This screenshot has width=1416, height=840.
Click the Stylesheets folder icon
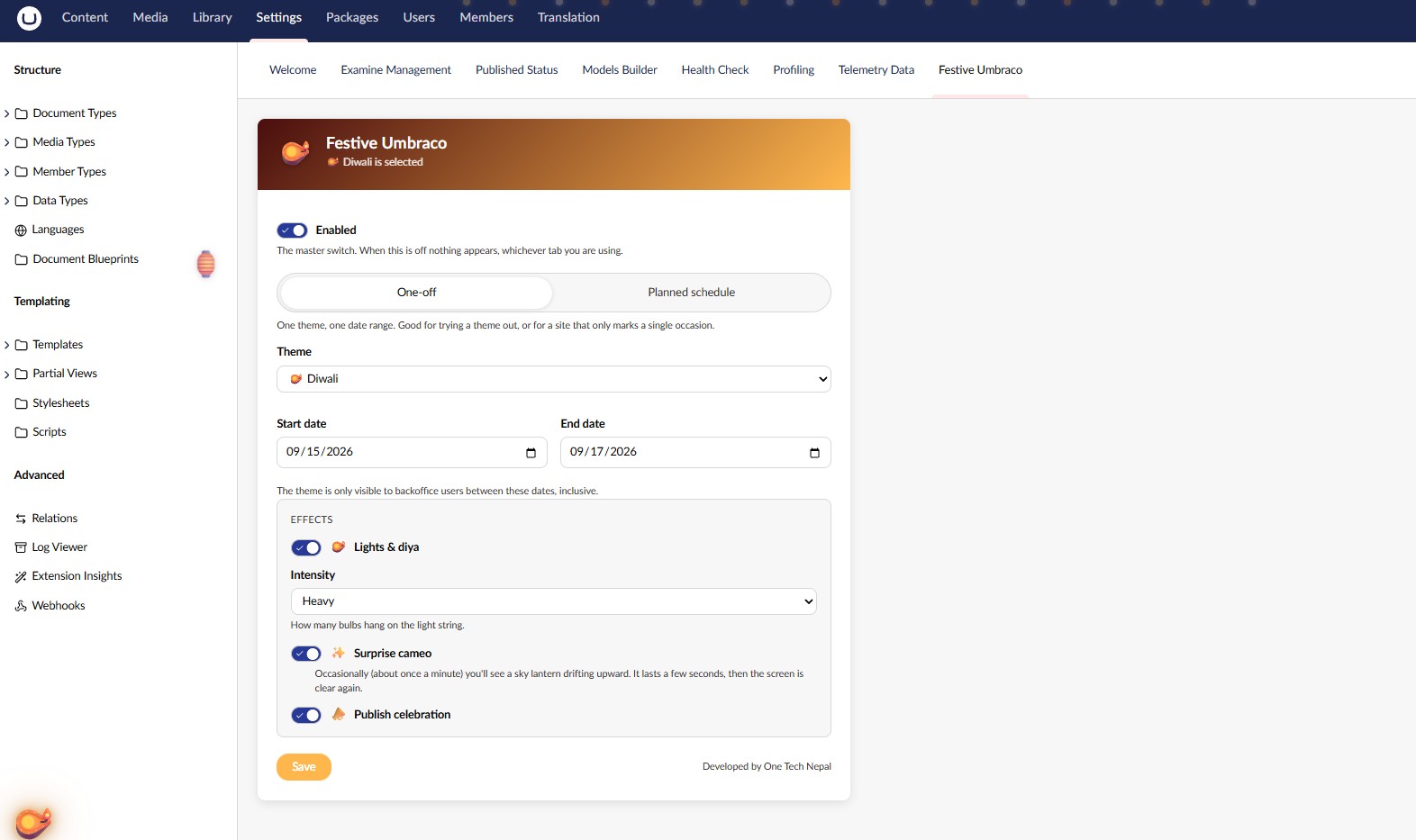(x=22, y=403)
